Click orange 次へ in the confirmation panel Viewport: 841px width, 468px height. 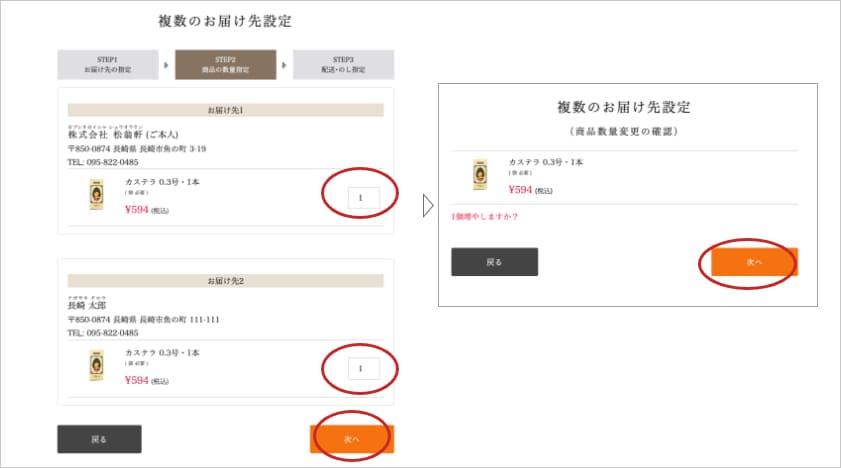pos(755,262)
